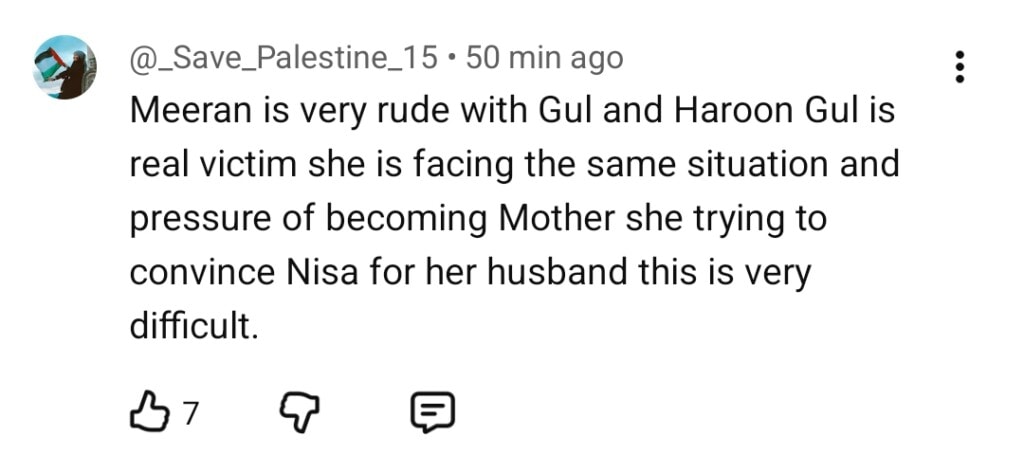Open the commenter's profile avatar
This screenshot has width=1024, height=453.
(66, 67)
